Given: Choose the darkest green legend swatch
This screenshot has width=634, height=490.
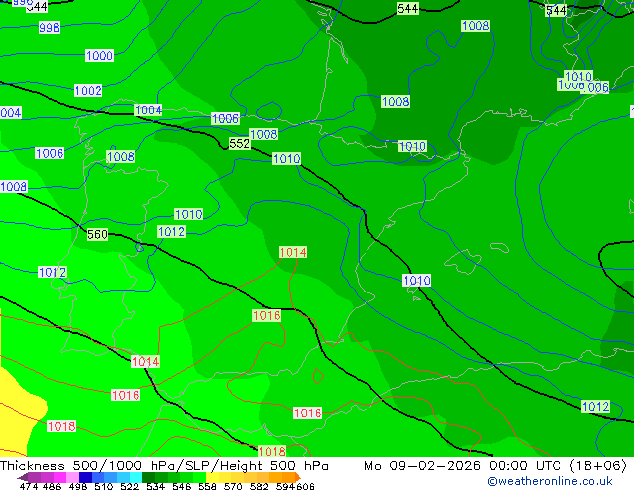Looking at the screenshot, I should (x=149, y=477).
